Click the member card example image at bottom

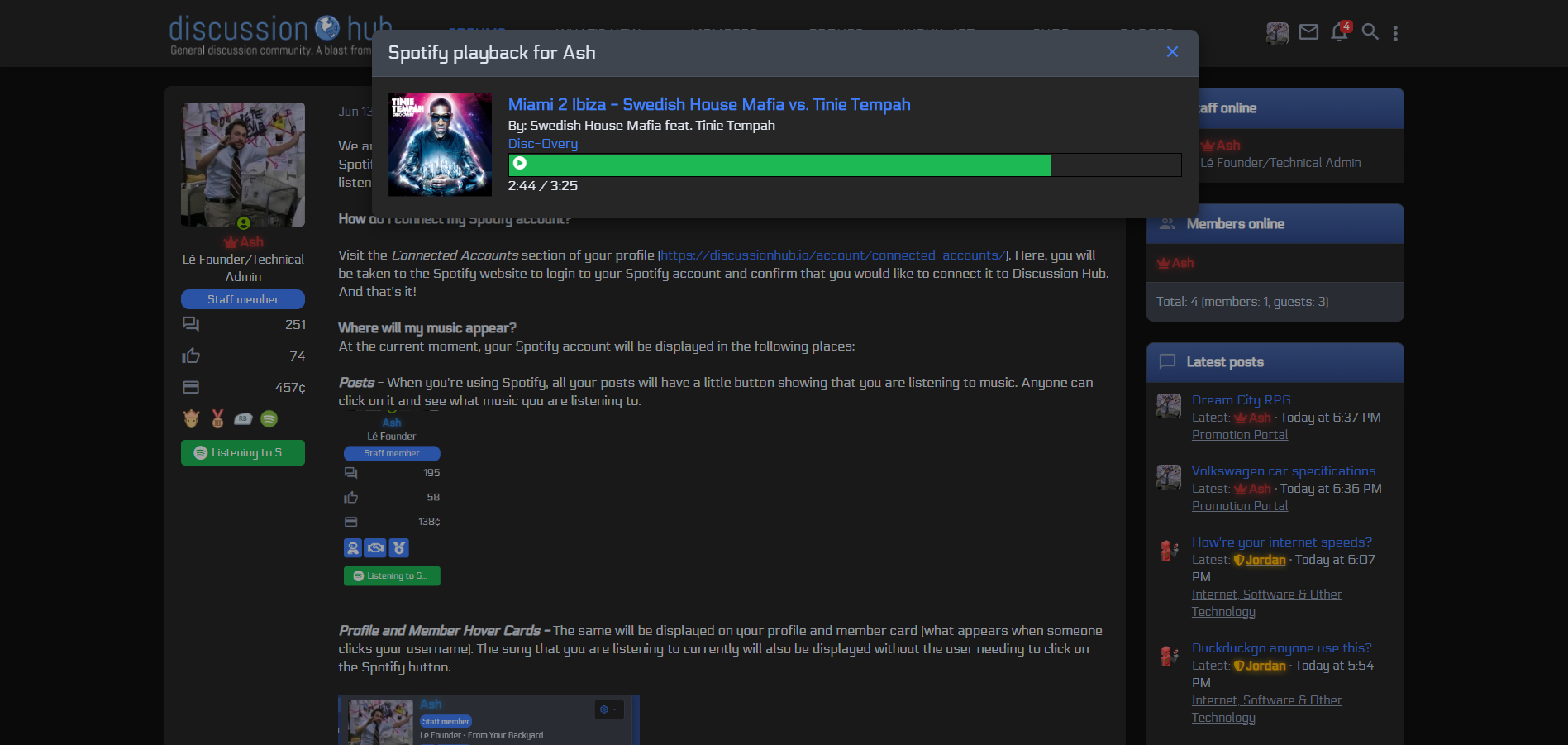(x=489, y=719)
